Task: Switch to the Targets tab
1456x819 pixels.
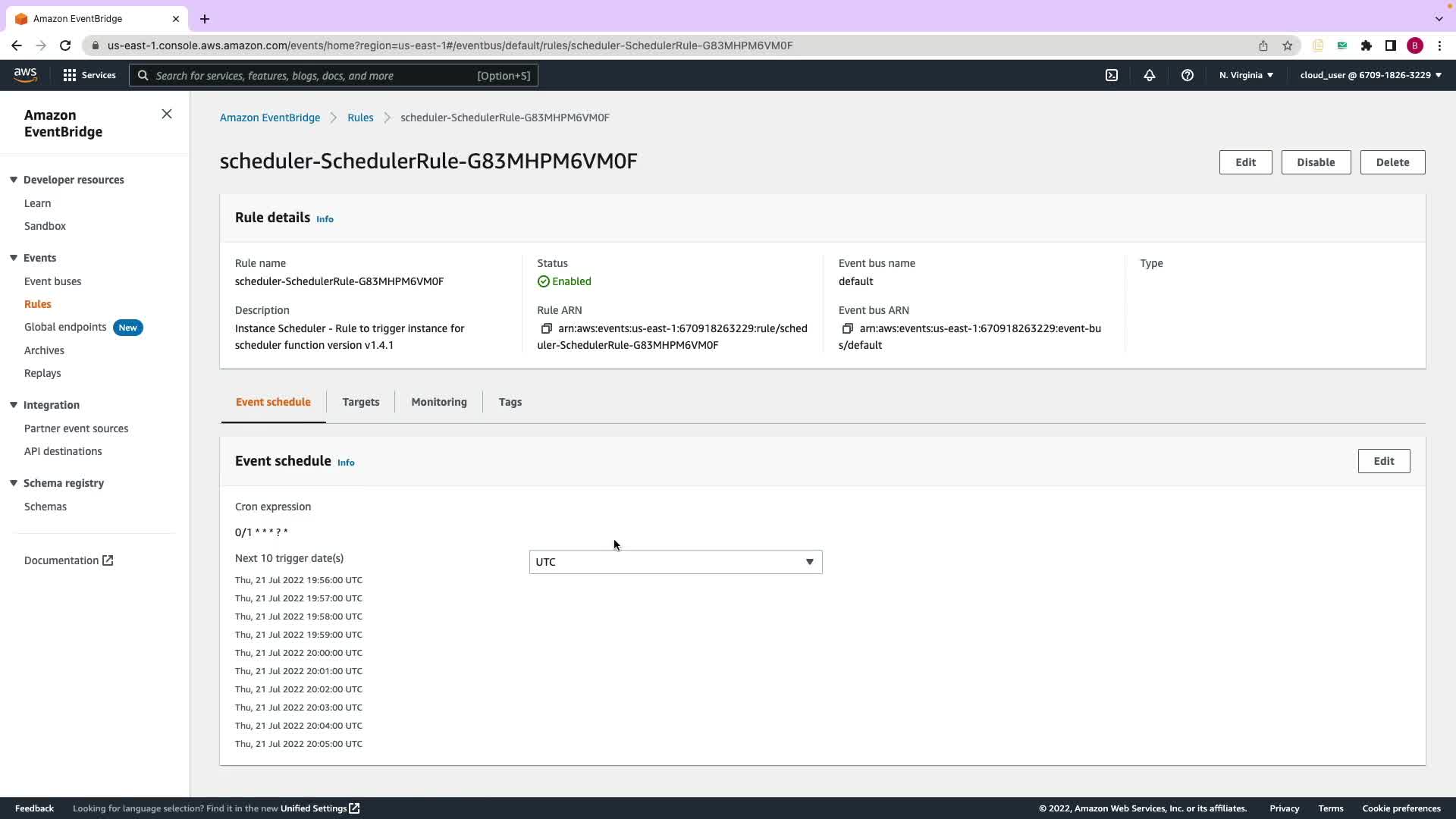Action: [361, 402]
